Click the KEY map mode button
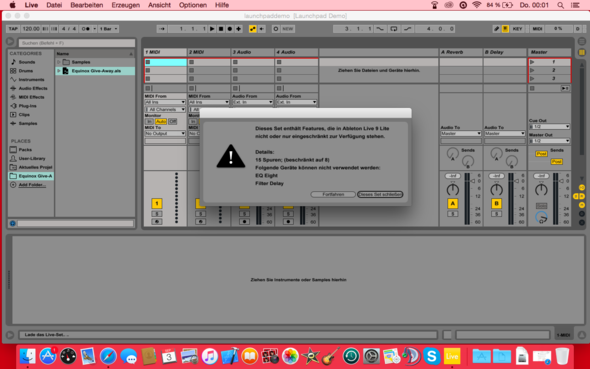The image size is (590, 369). click(x=517, y=29)
